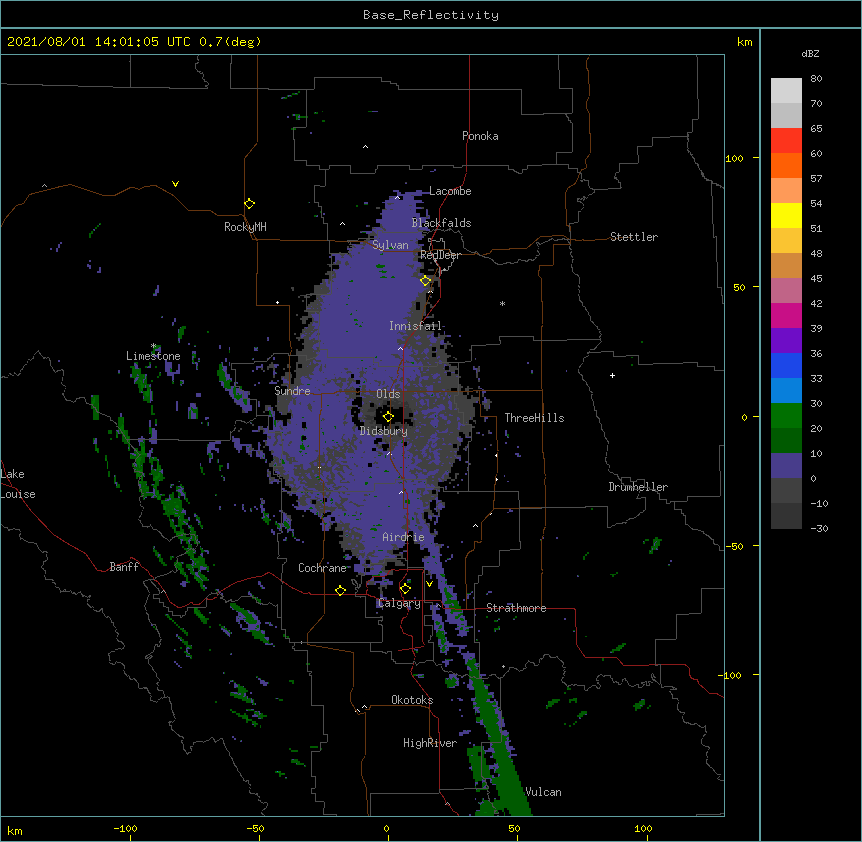
Task: Click the dBZ legend heading
Action: click(810, 53)
